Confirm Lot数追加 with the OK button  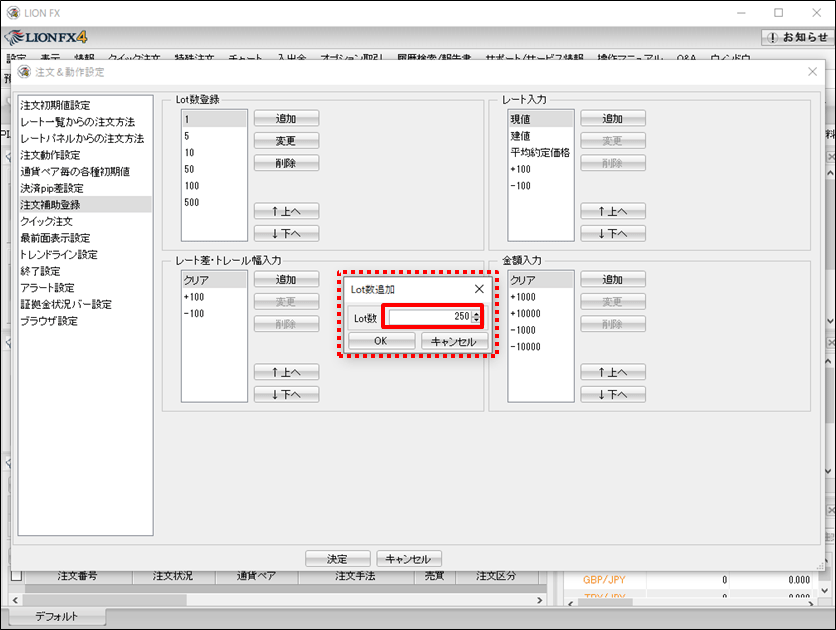pos(381,341)
